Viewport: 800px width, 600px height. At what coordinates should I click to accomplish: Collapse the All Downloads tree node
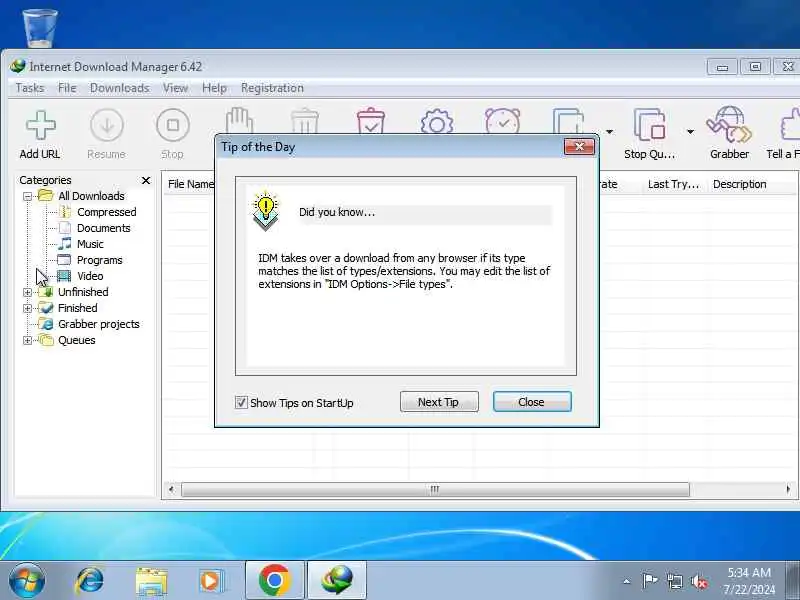pyautogui.click(x=28, y=196)
